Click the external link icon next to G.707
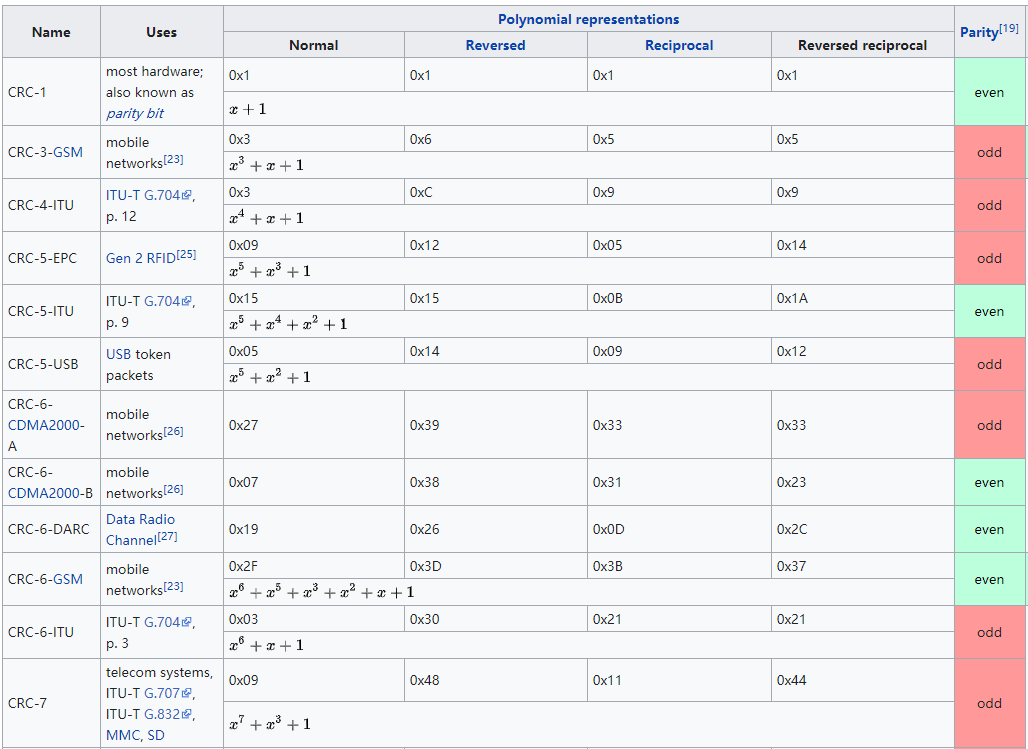1028x749 pixels. 187,694
